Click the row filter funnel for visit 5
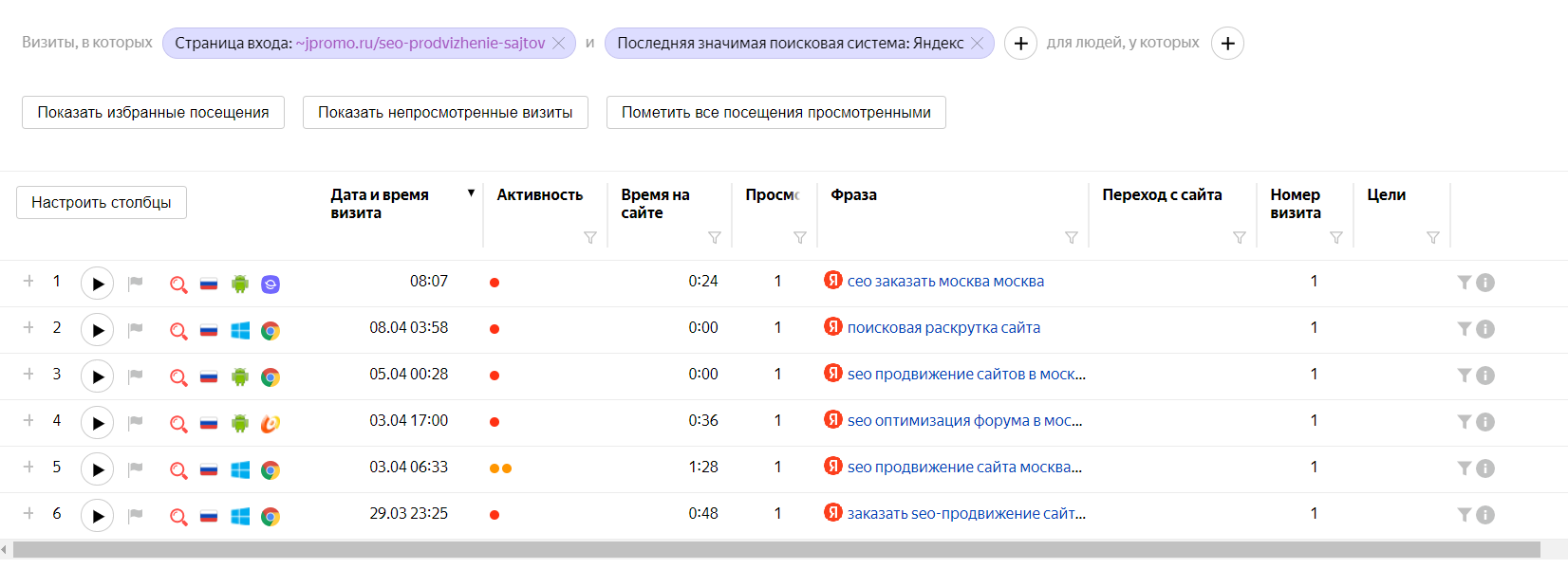1568x569 pixels. [x=1465, y=468]
